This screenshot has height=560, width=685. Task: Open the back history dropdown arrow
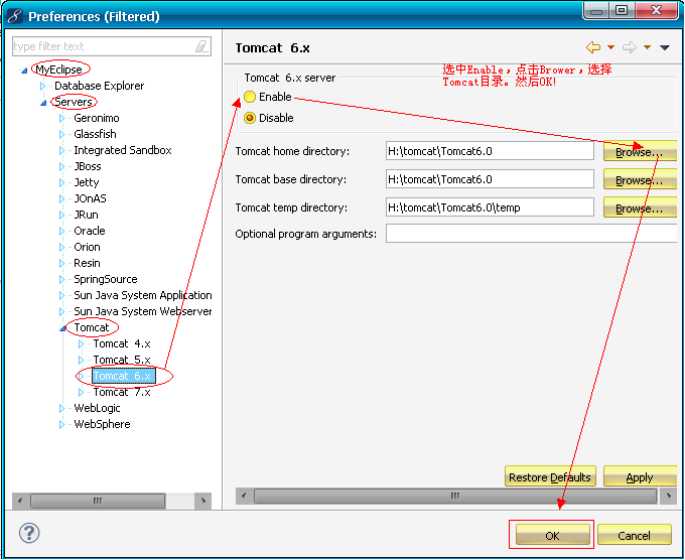[611, 47]
